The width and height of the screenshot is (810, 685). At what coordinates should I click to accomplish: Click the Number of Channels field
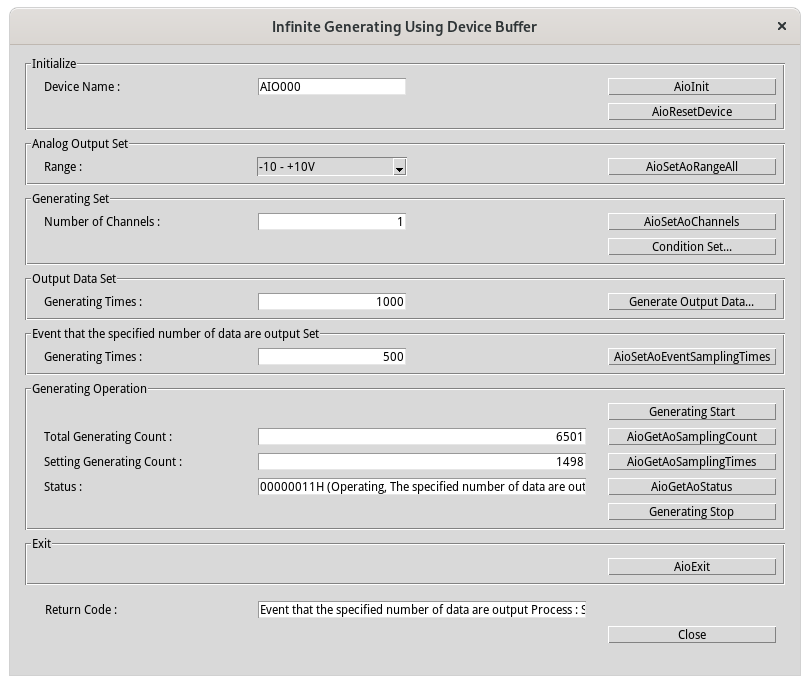332,222
